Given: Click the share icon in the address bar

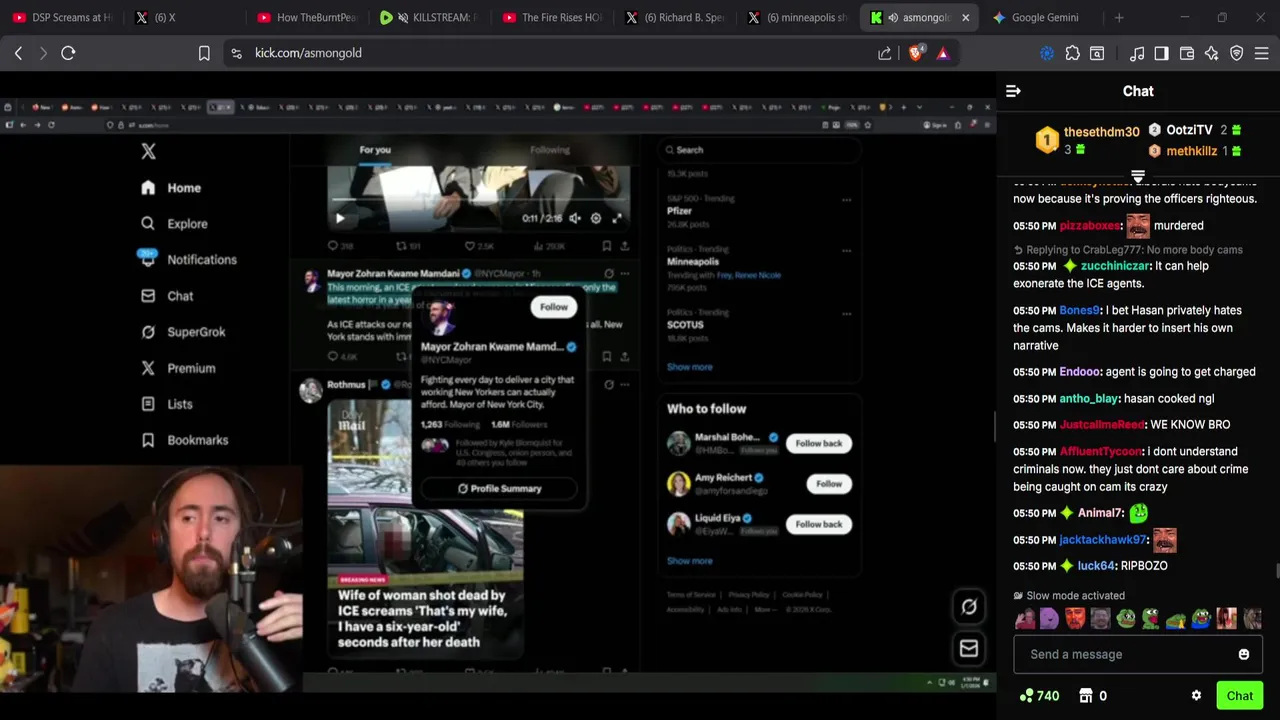Looking at the screenshot, I should pyautogui.click(x=885, y=53).
